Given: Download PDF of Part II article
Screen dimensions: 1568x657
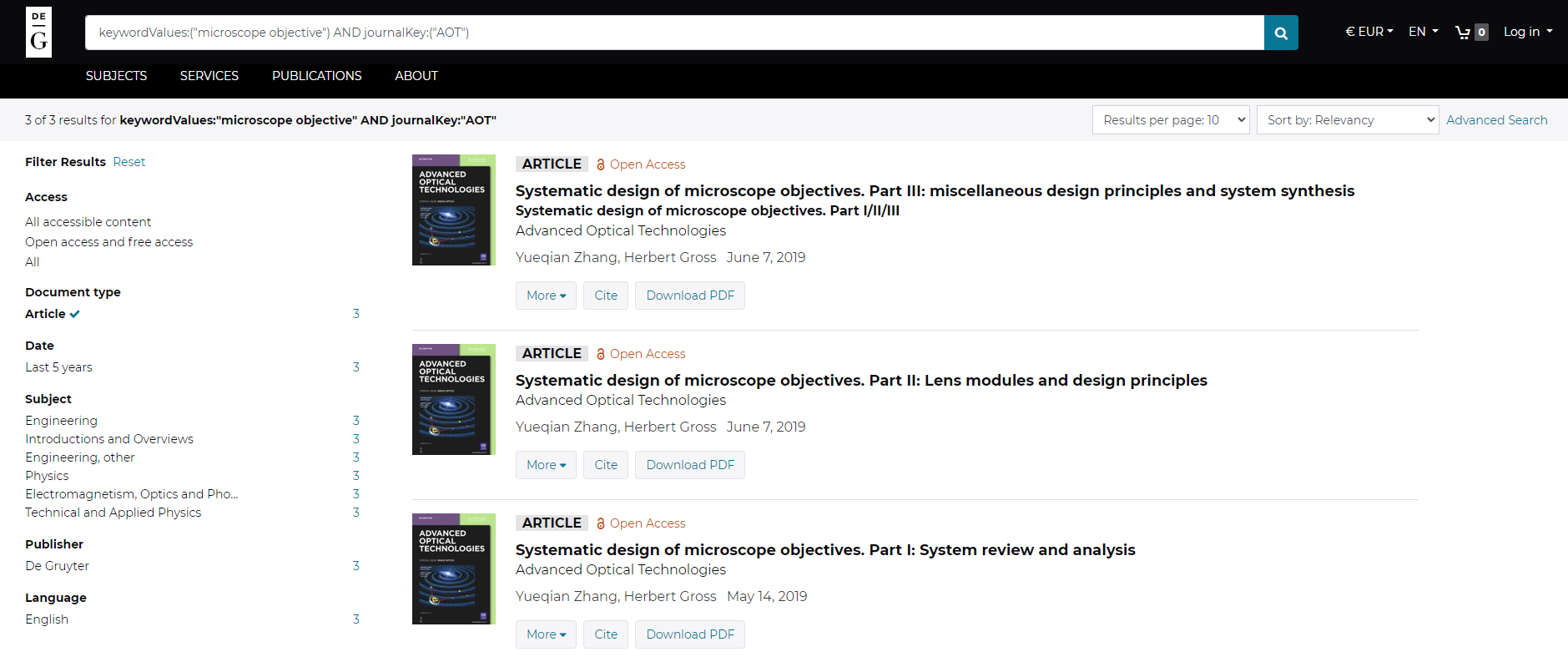Looking at the screenshot, I should 690,465.
